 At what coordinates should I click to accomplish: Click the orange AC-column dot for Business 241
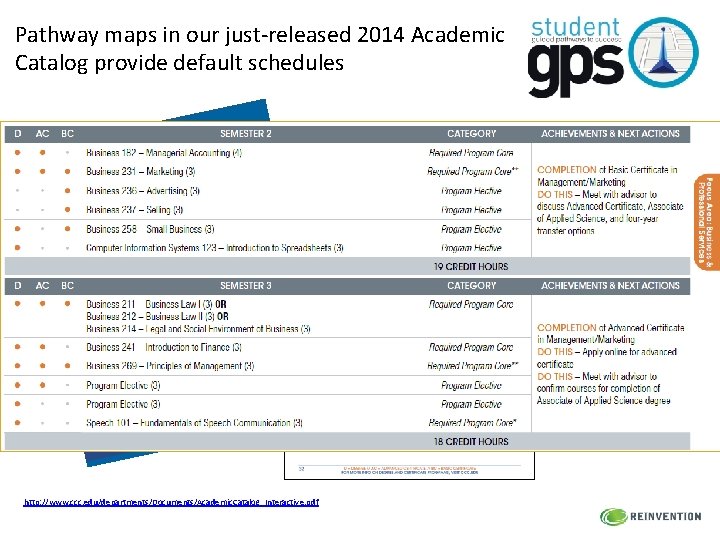click(42, 347)
